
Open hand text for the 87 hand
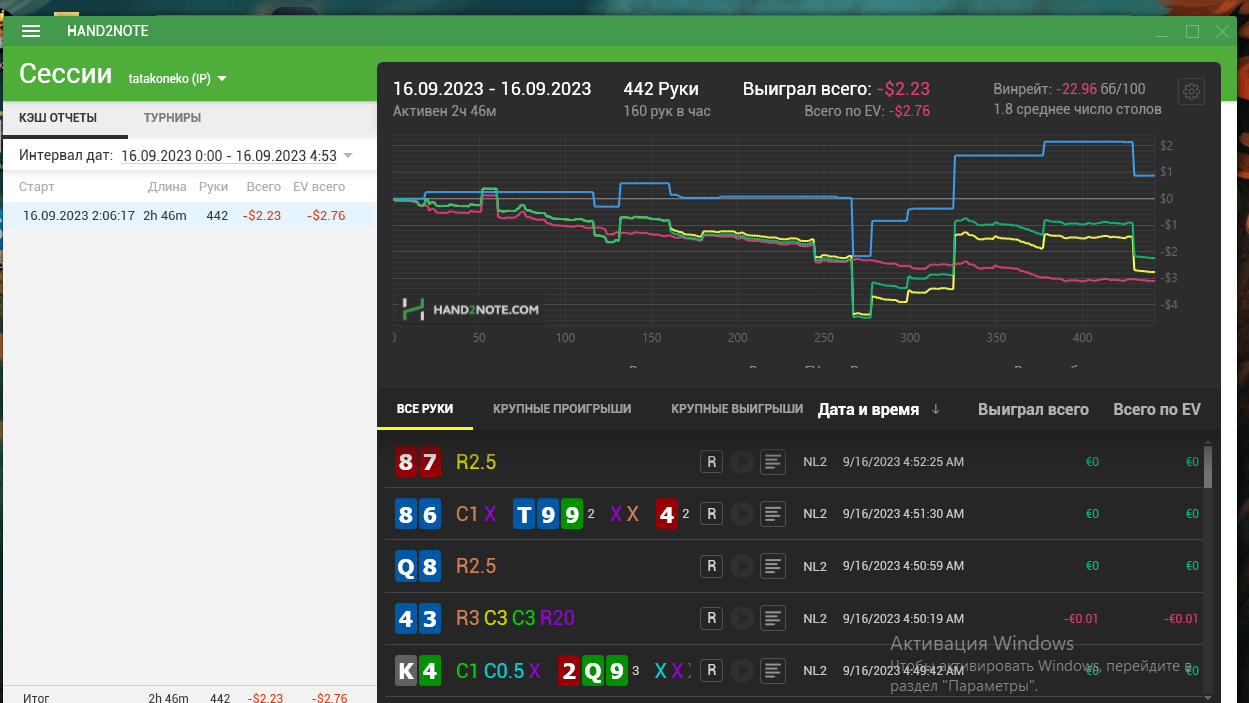(772, 462)
